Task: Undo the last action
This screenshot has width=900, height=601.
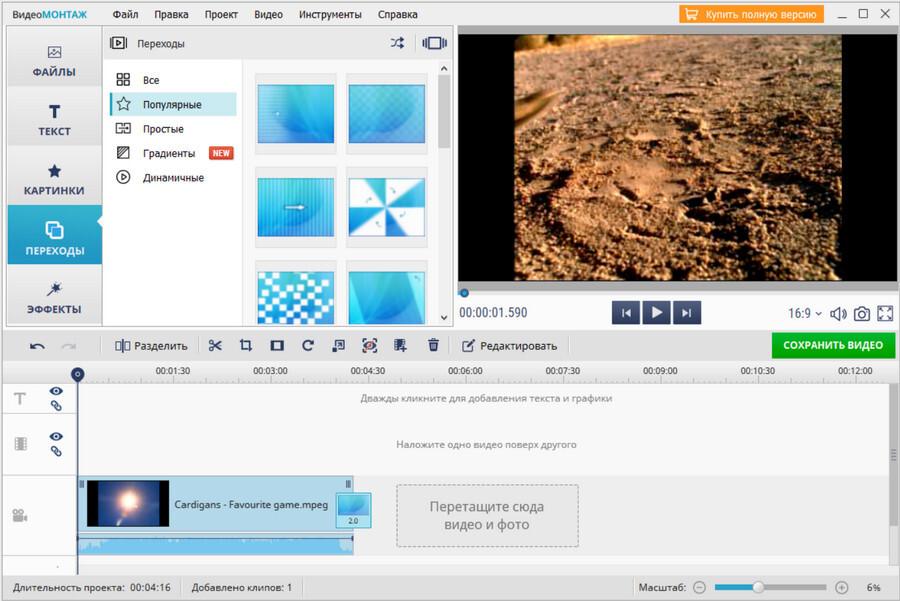Action: [37, 346]
